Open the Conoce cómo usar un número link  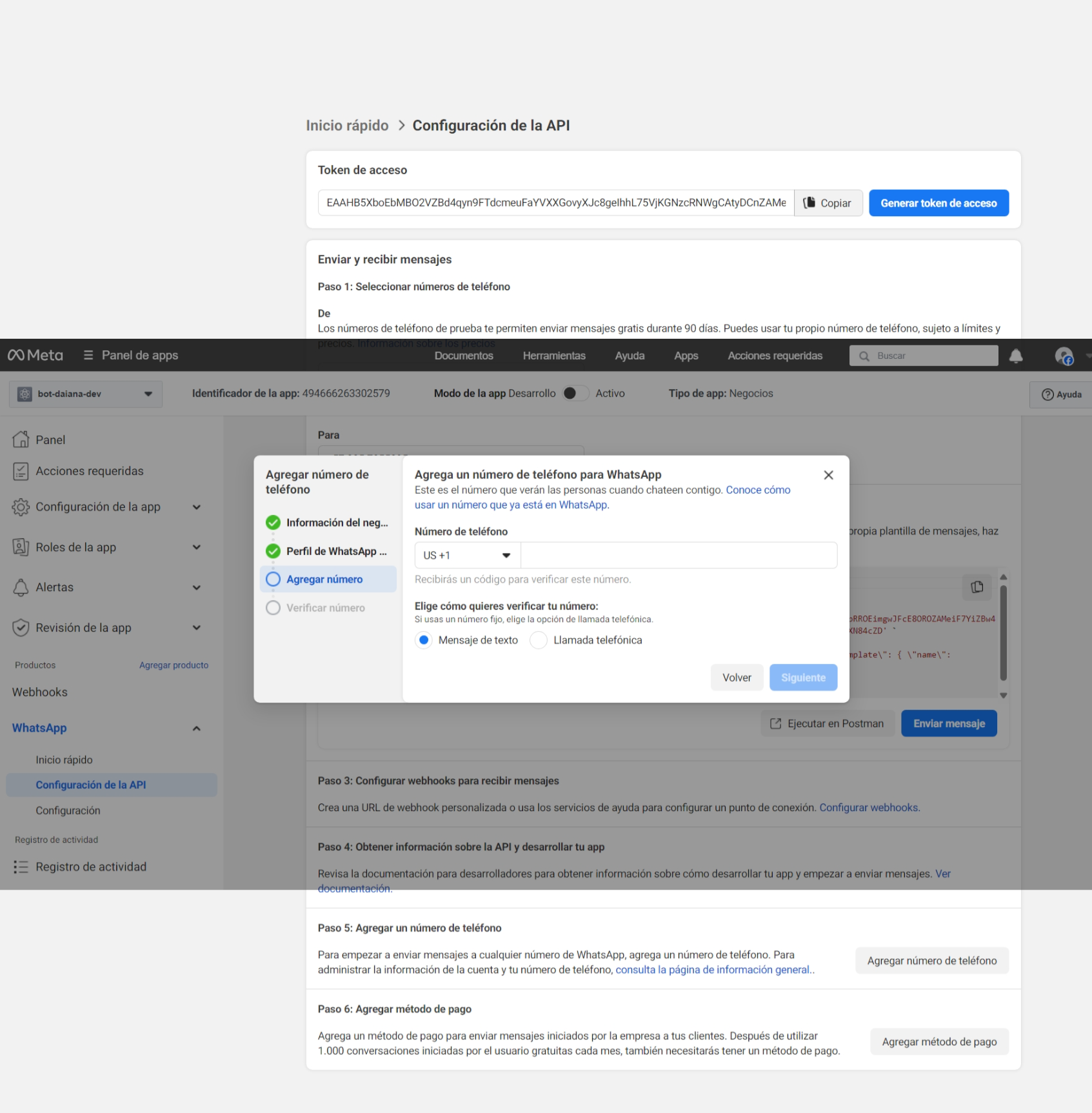[602, 497]
